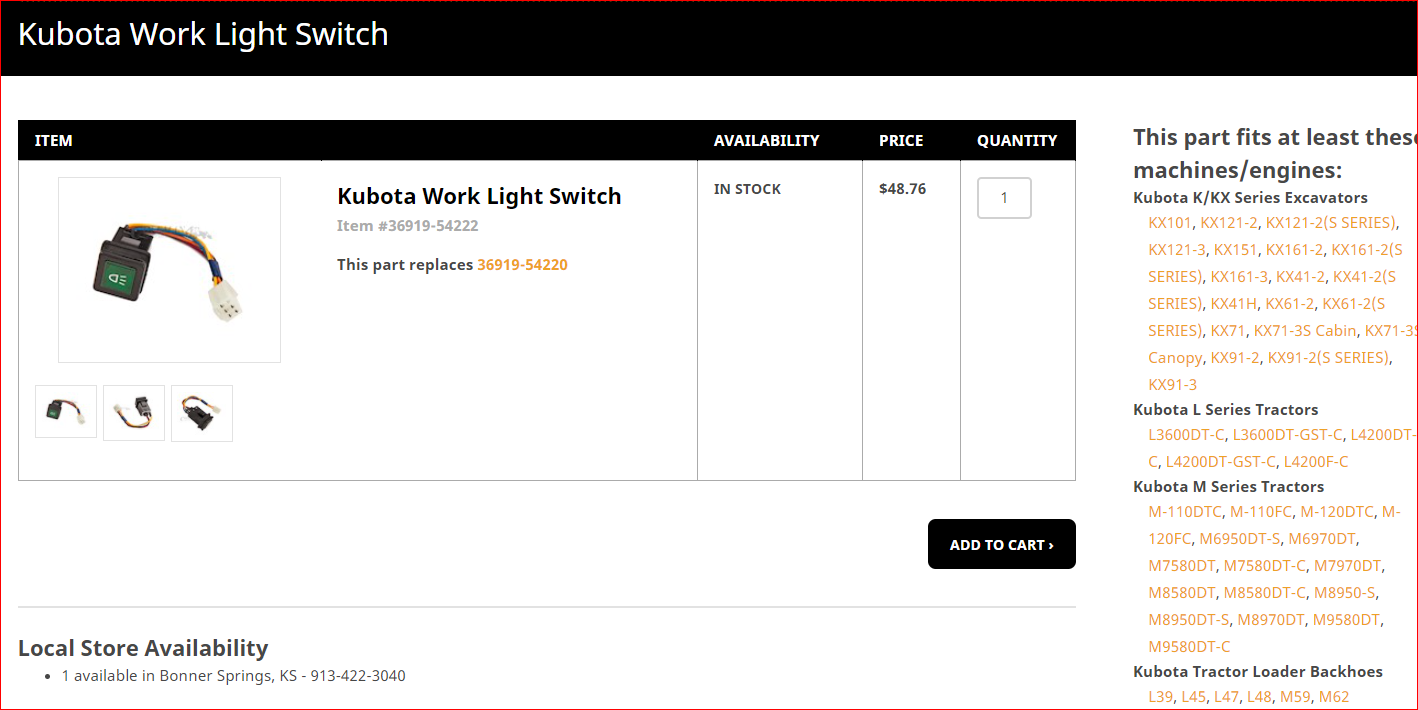Select the second thumbnail showing switch back
Screen dimensions: 1418x710
pos(134,412)
